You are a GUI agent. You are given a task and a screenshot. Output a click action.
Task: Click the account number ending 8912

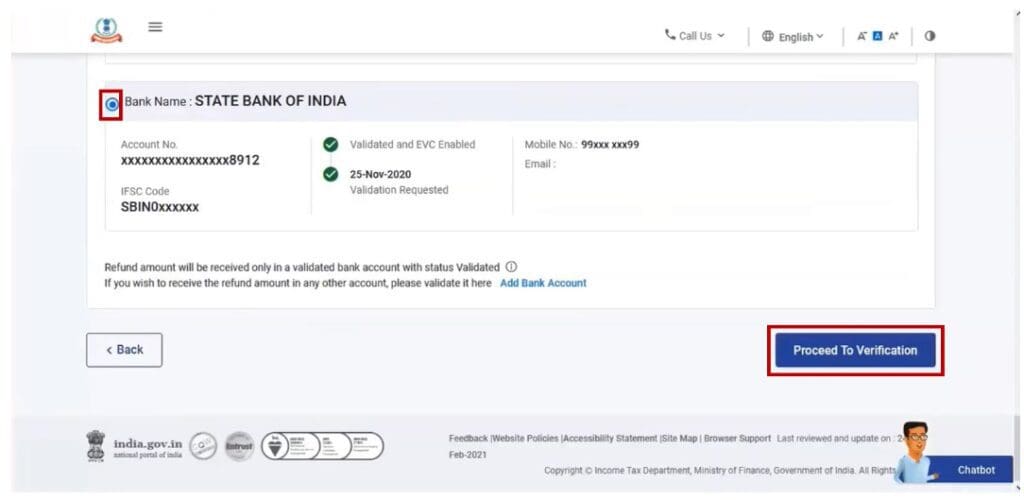tap(190, 161)
